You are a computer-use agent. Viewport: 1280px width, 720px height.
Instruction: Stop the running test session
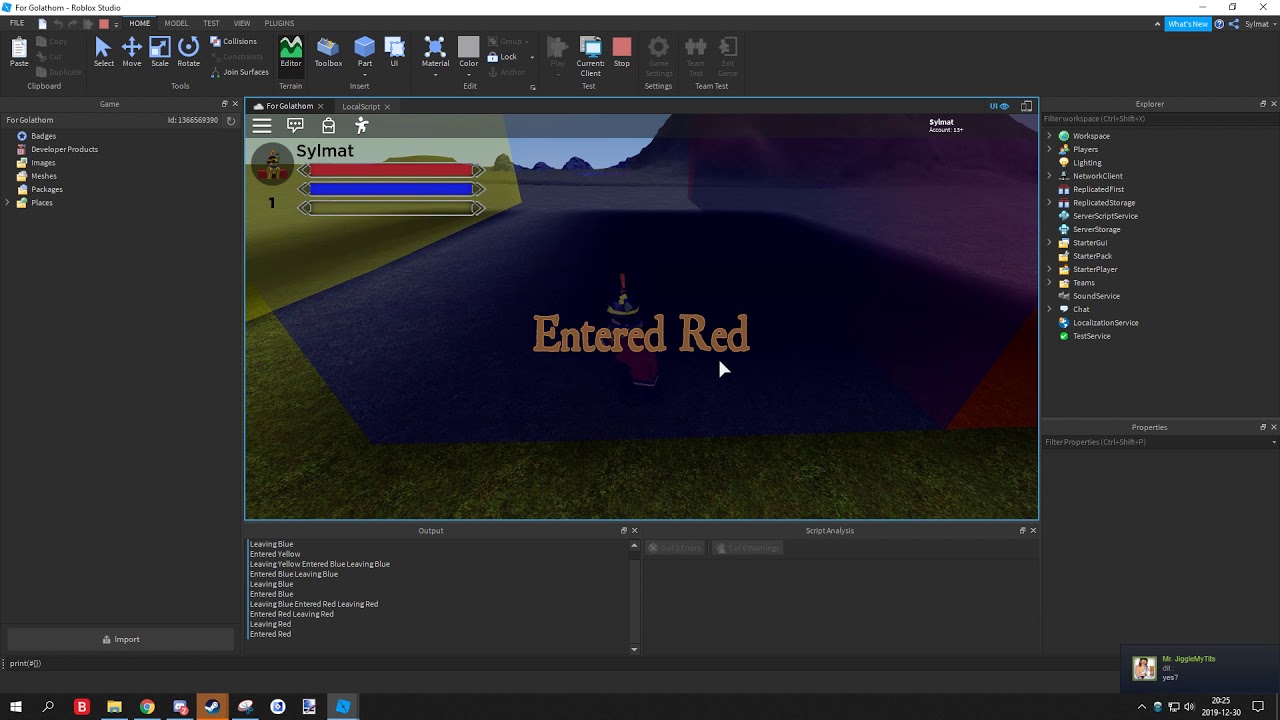pos(622,52)
